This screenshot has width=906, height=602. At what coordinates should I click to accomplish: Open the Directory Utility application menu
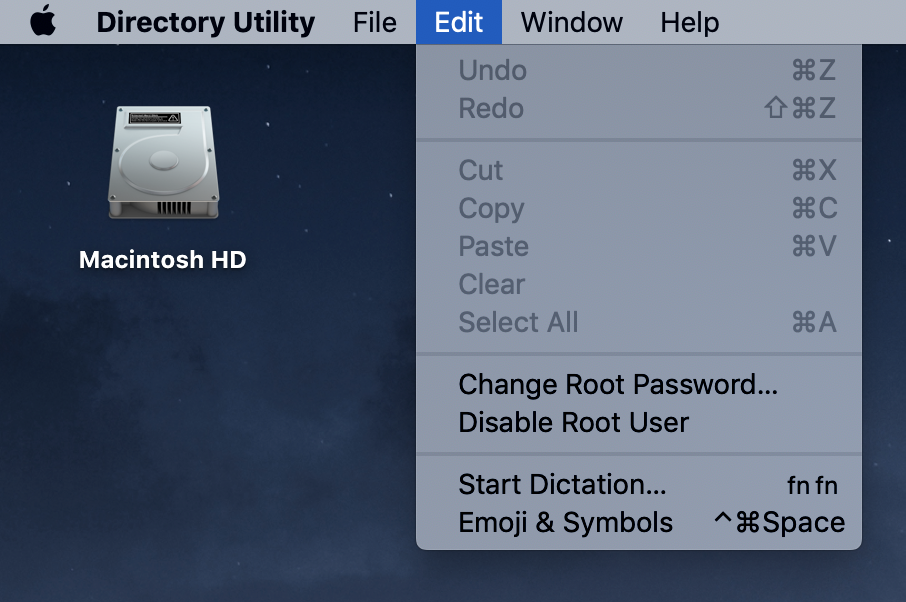[206, 22]
